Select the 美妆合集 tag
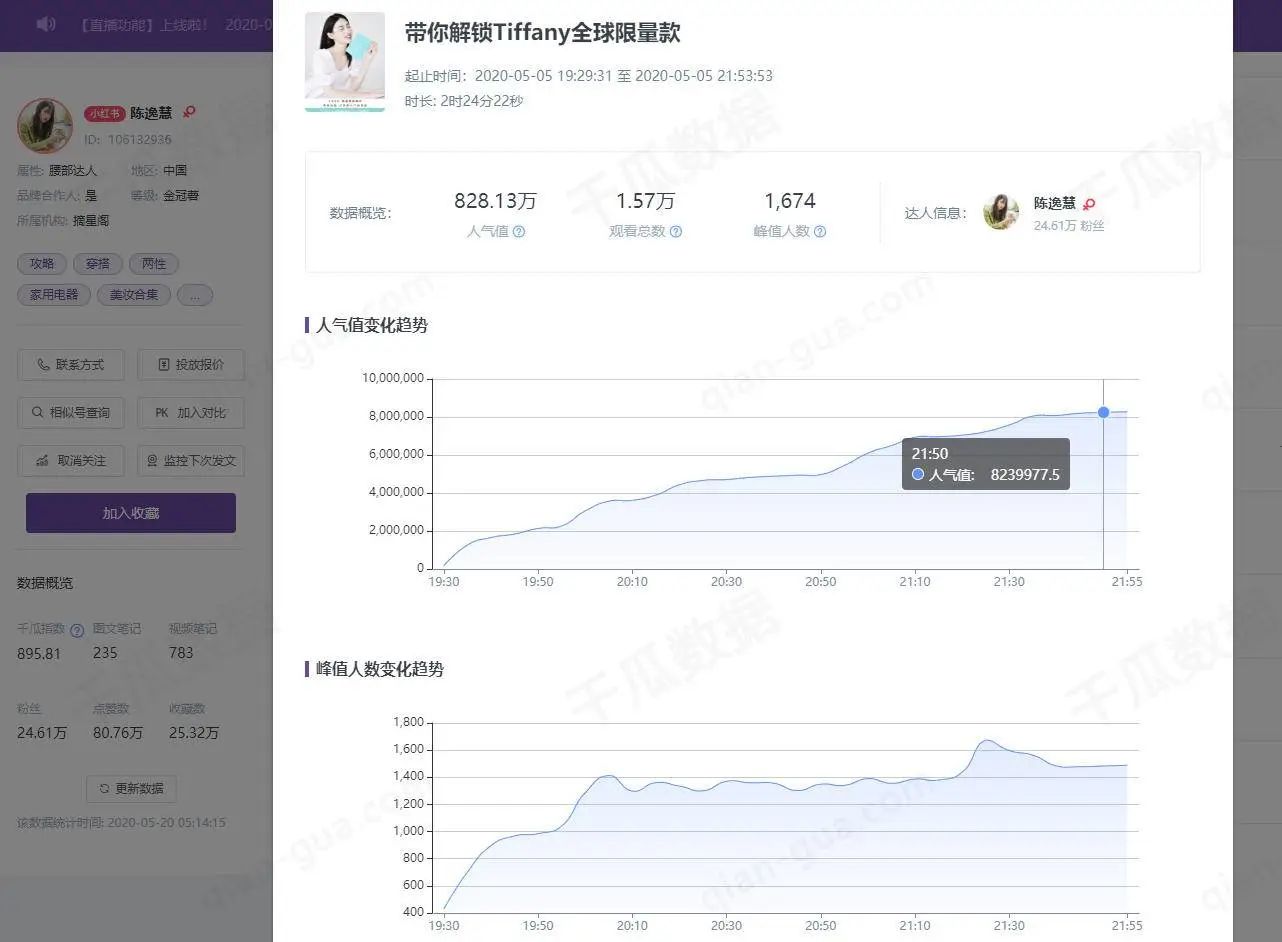Image resolution: width=1282 pixels, height=942 pixels. [x=134, y=295]
